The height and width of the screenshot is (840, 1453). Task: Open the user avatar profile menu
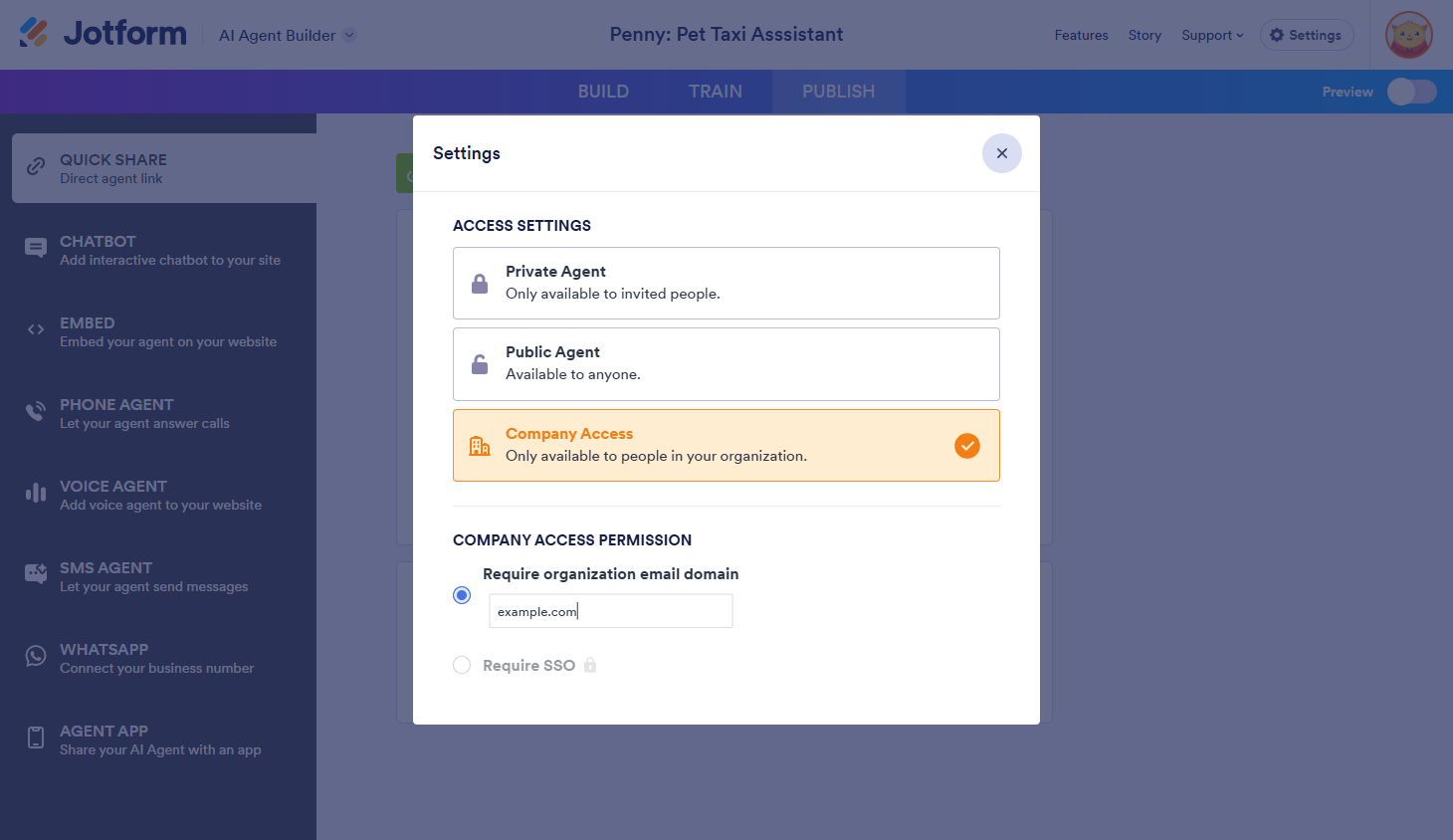1408,35
